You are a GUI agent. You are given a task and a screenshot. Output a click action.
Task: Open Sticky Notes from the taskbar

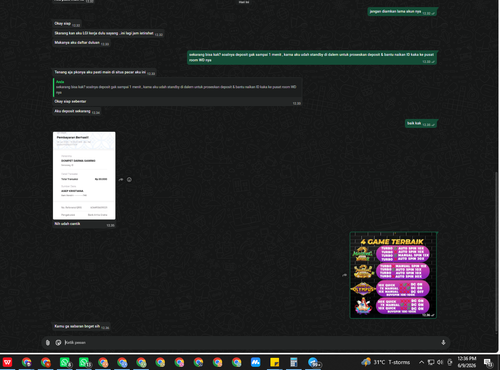(x=275, y=362)
